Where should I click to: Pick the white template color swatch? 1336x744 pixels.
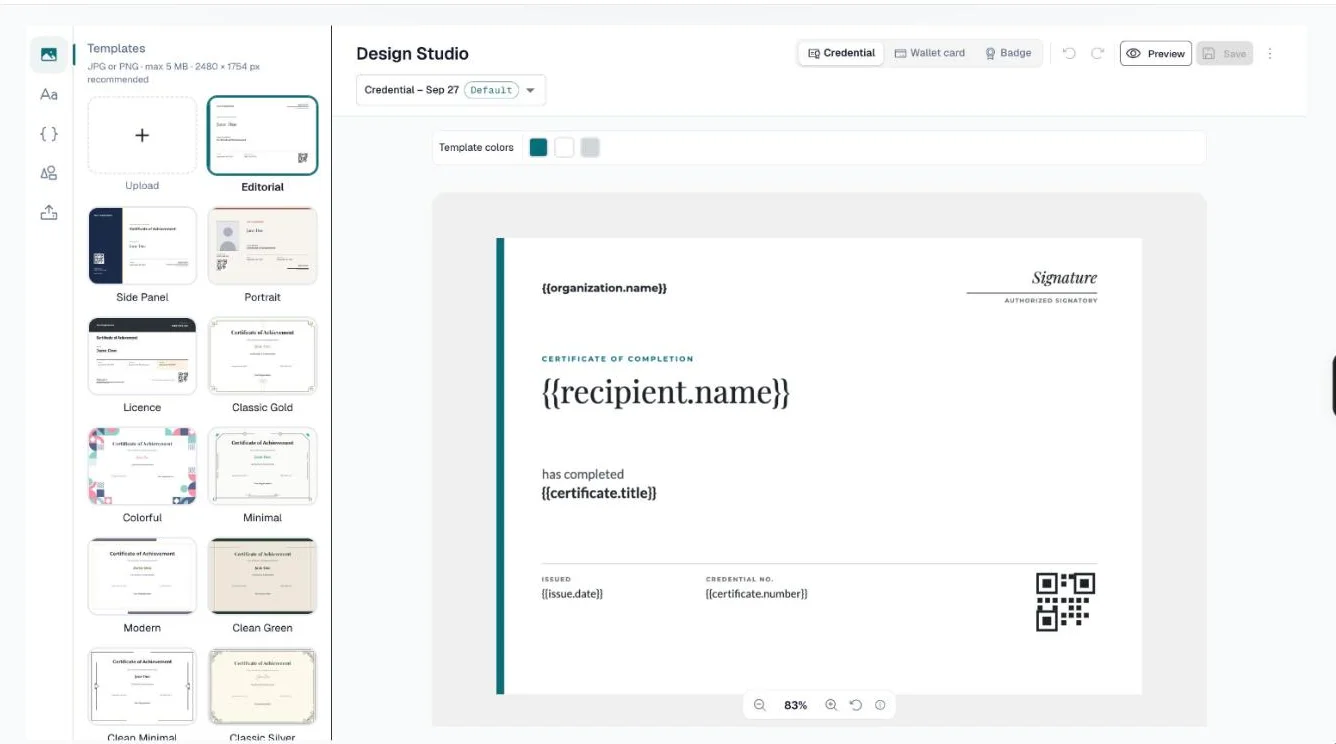pos(564,148)
